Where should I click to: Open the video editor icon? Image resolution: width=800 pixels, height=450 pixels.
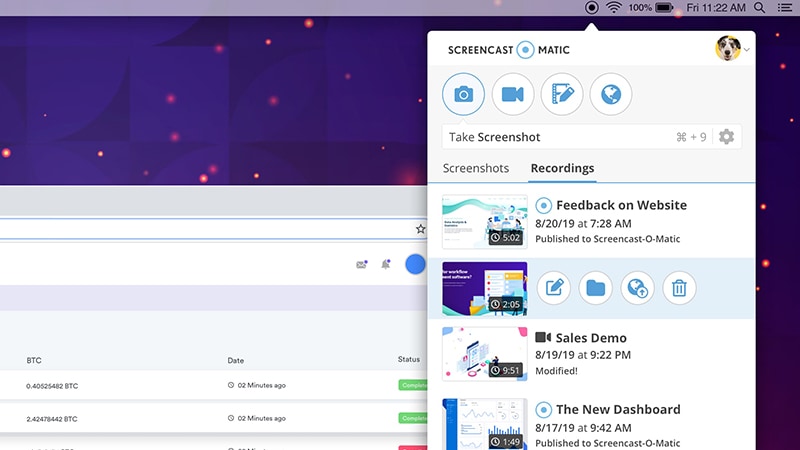point(562,94)
